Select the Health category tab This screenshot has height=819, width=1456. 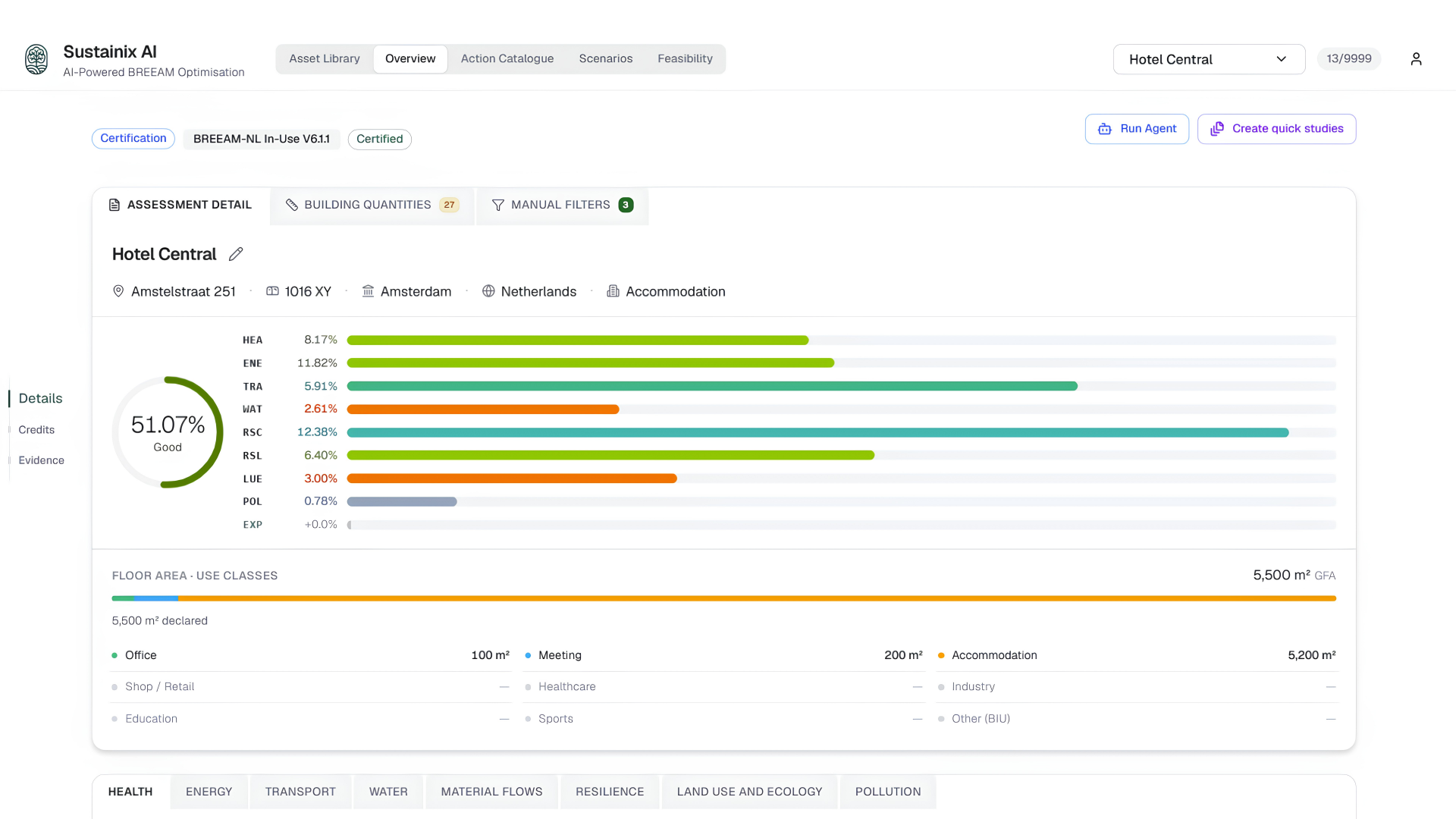(130, 792)
